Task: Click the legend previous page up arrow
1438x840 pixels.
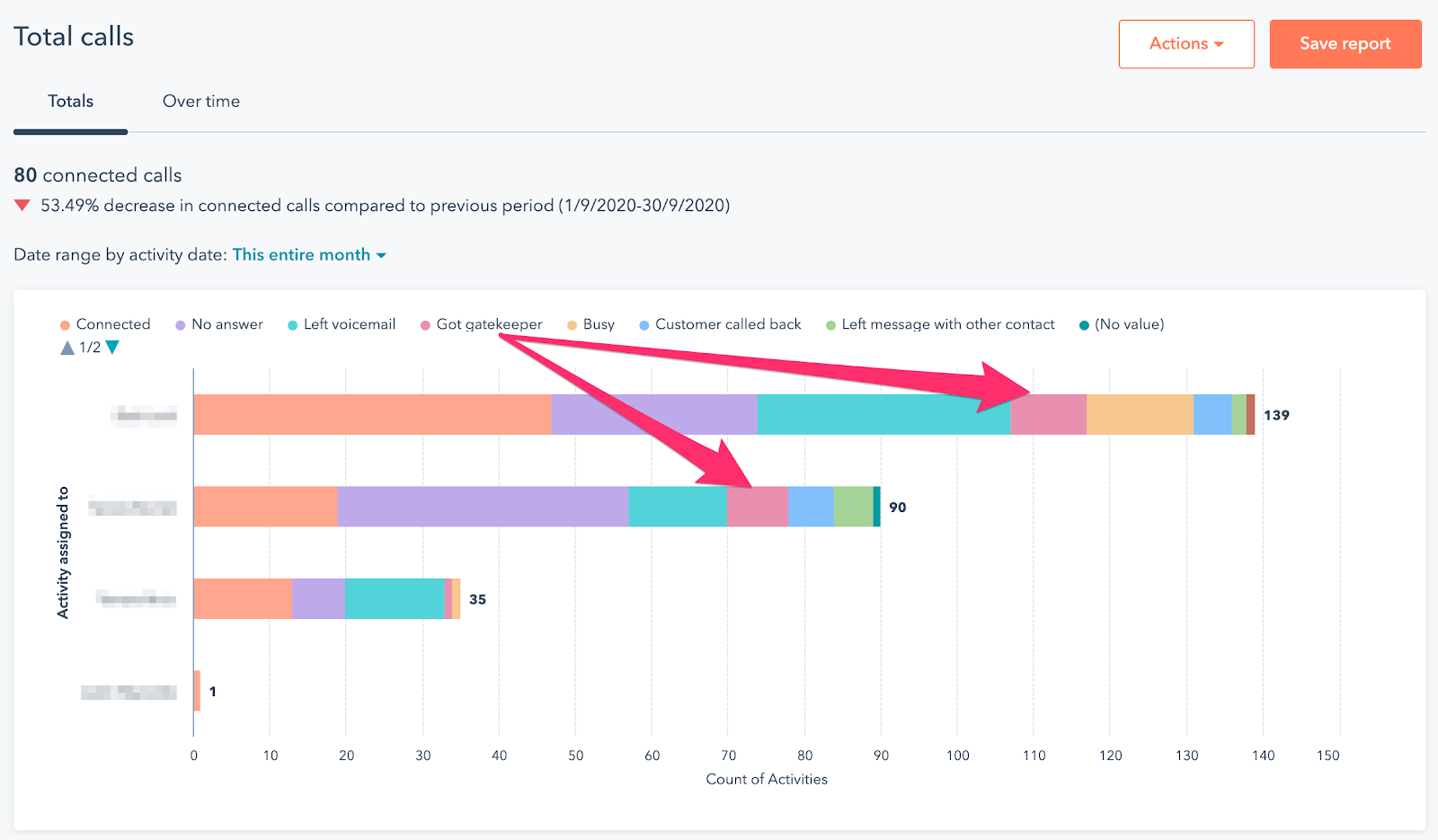Action: pyautogui.click(x=67, y=348)
